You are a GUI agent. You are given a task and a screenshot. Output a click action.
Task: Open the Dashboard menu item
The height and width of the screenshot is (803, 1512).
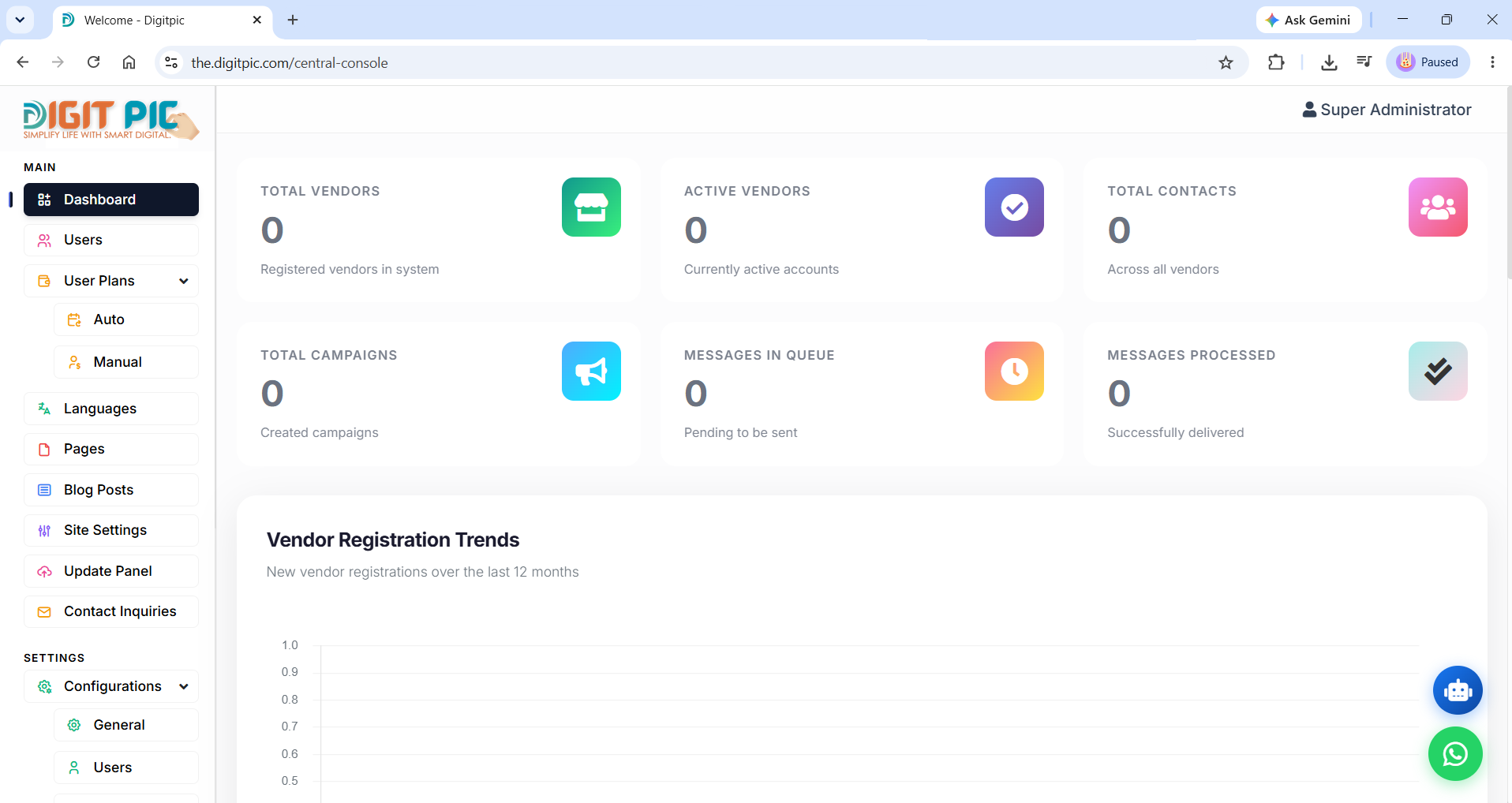[x=111, y=200]
